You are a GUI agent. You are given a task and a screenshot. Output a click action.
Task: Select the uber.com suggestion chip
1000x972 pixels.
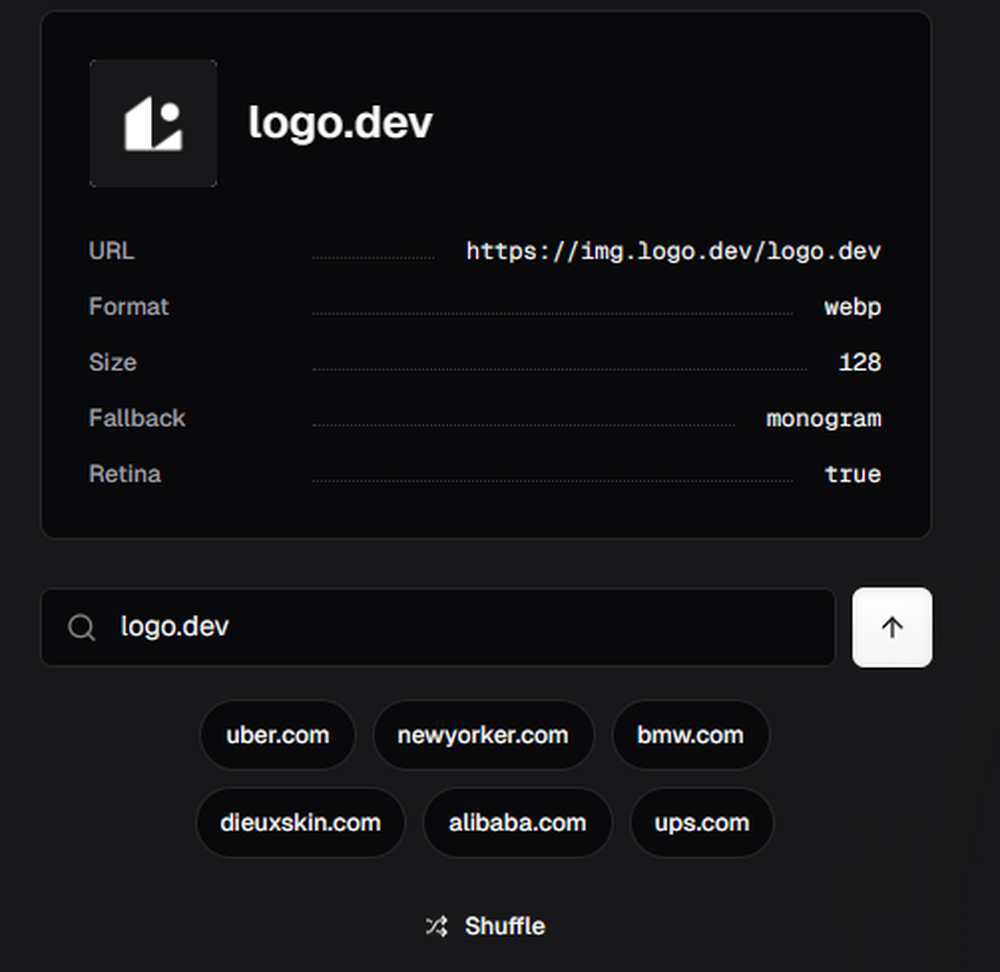(277, 735)
